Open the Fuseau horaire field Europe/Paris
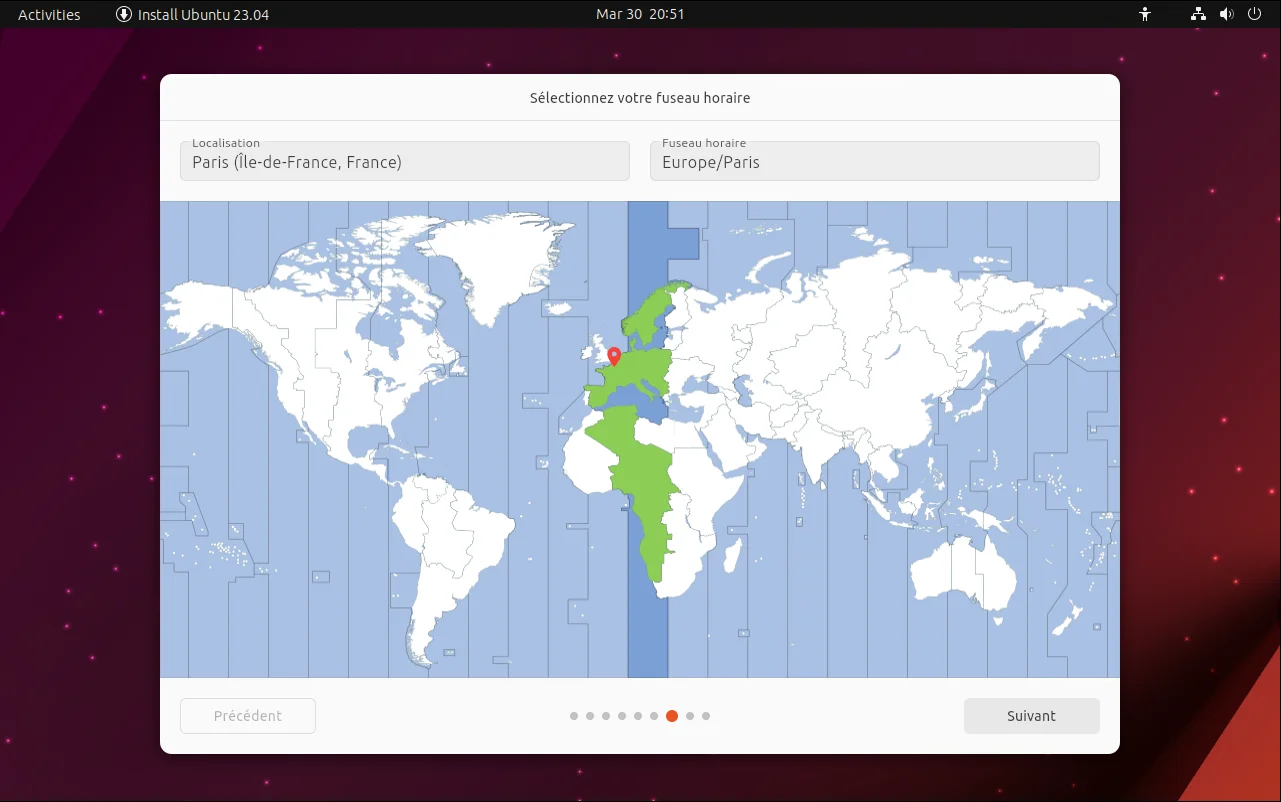Image resolution: width=1281 pixels, height=802 pixels. click(x=875, y=161)
